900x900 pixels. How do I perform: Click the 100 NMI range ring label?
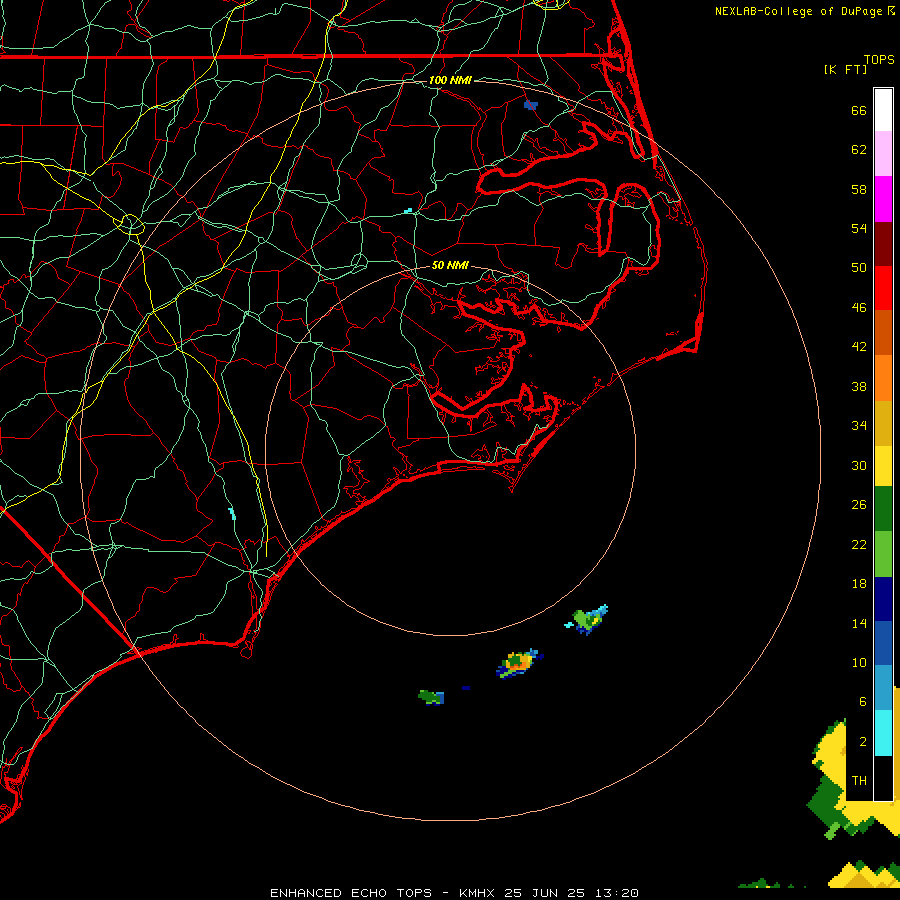coord(450,80)
